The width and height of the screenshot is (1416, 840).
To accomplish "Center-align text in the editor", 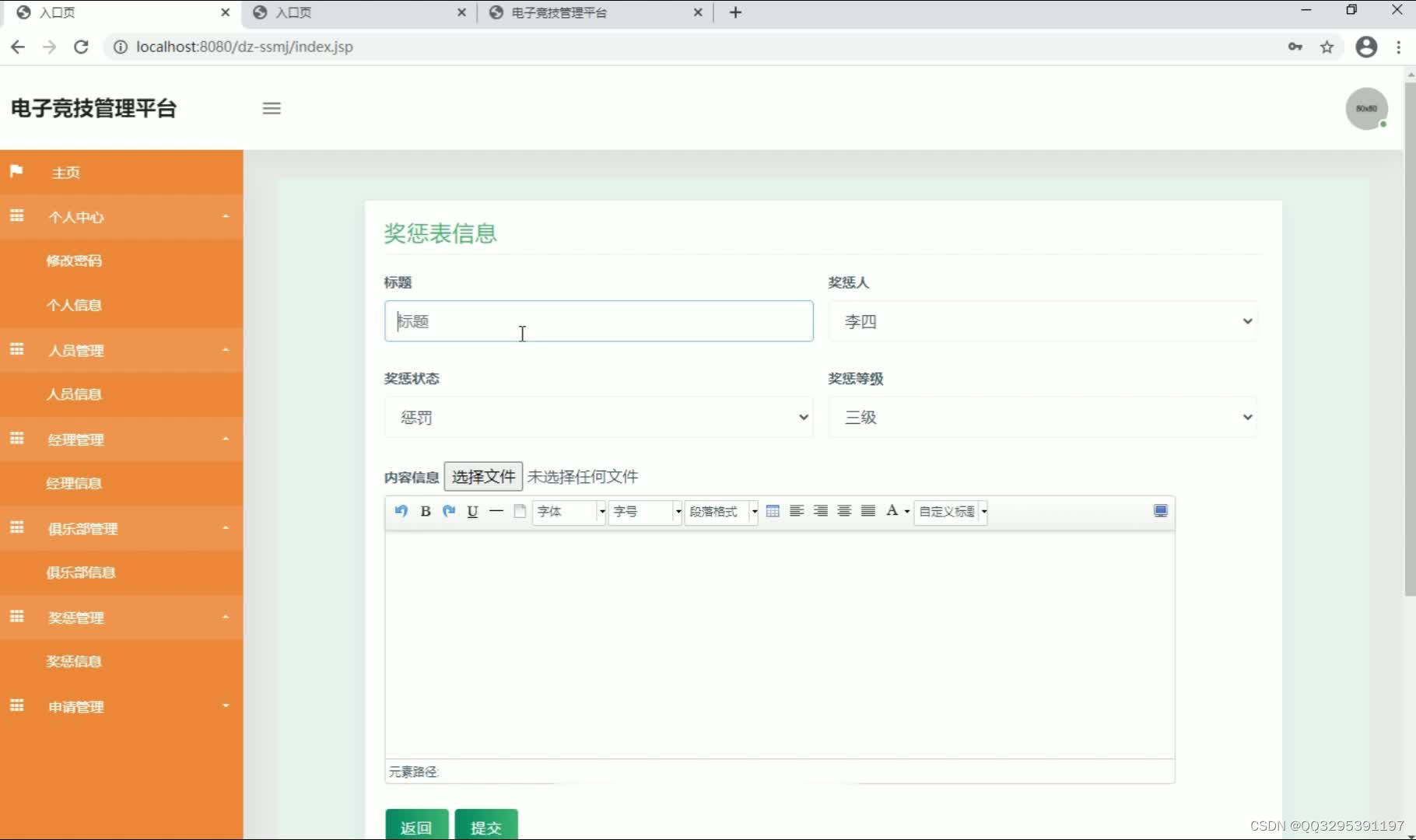I will 844,511.
